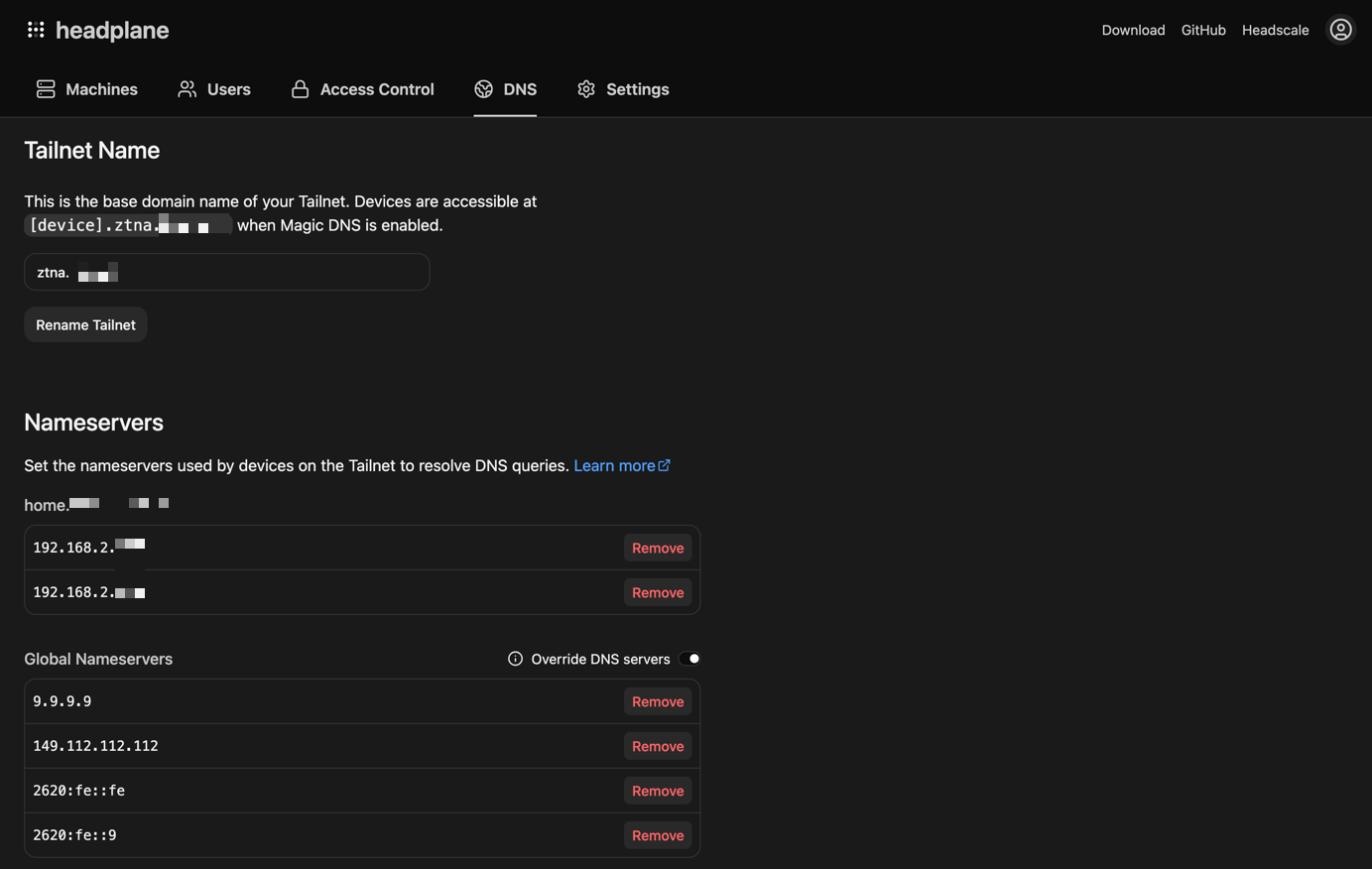This screenshot has height=869, width=1372.
Task: Click the Users people icon
Action: tap(187, 89)
